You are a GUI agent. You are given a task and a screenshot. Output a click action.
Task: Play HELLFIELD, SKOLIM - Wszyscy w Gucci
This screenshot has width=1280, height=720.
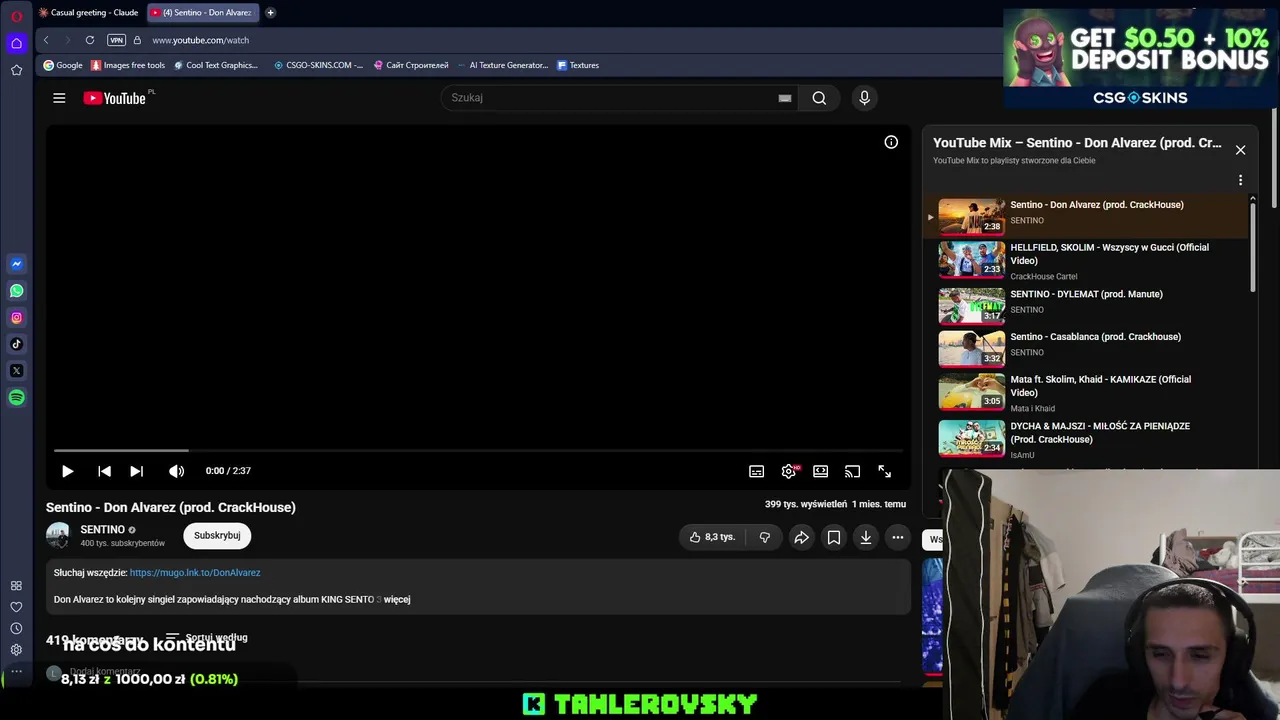point(1086,261)
